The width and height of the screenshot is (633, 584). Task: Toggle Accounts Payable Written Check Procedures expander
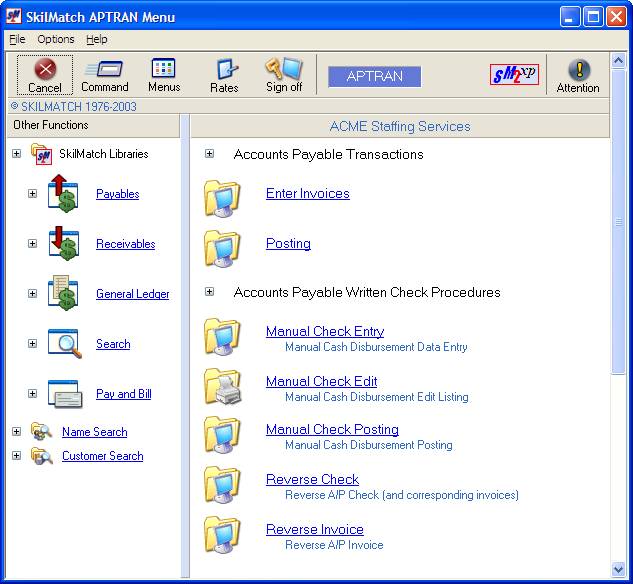click(209, 292)
